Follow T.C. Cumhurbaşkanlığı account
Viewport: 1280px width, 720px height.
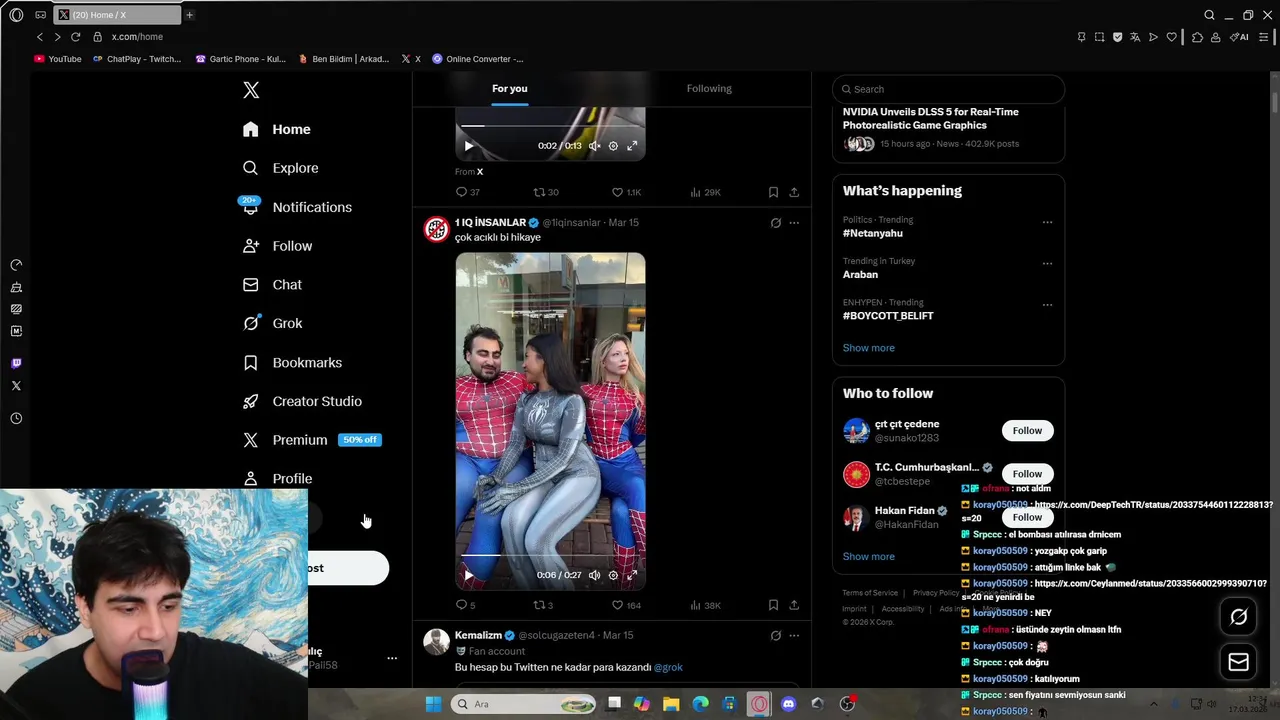click(1027, 474)
